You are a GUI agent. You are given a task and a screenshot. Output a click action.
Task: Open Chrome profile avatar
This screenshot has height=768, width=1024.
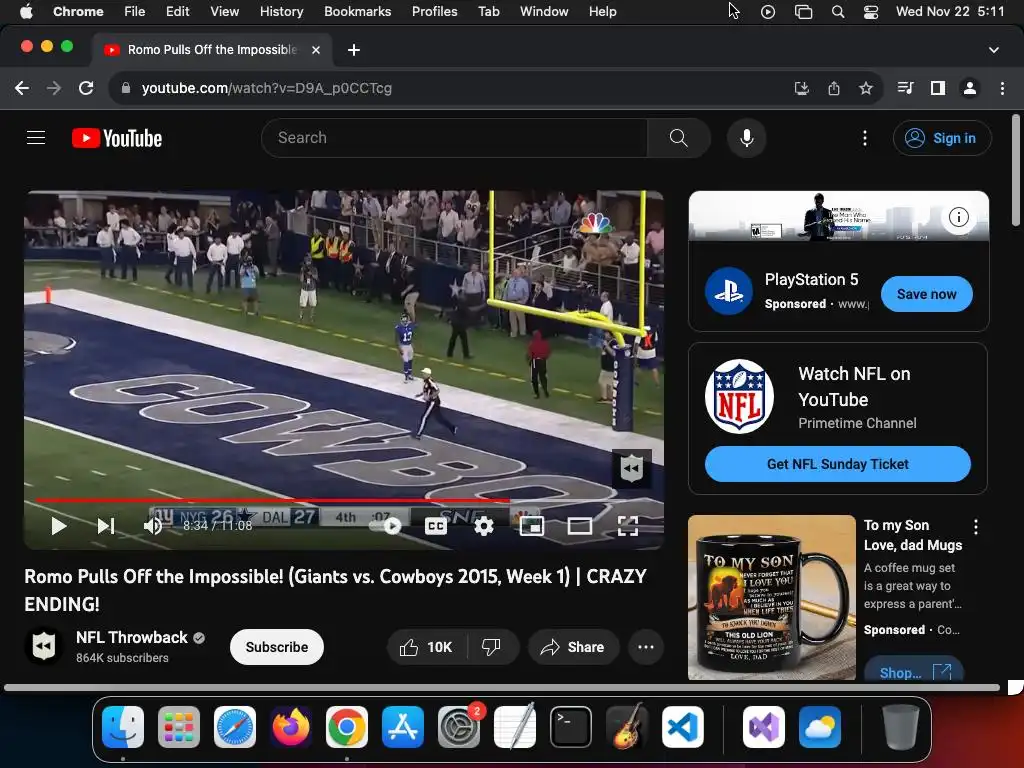coord(970,88)
